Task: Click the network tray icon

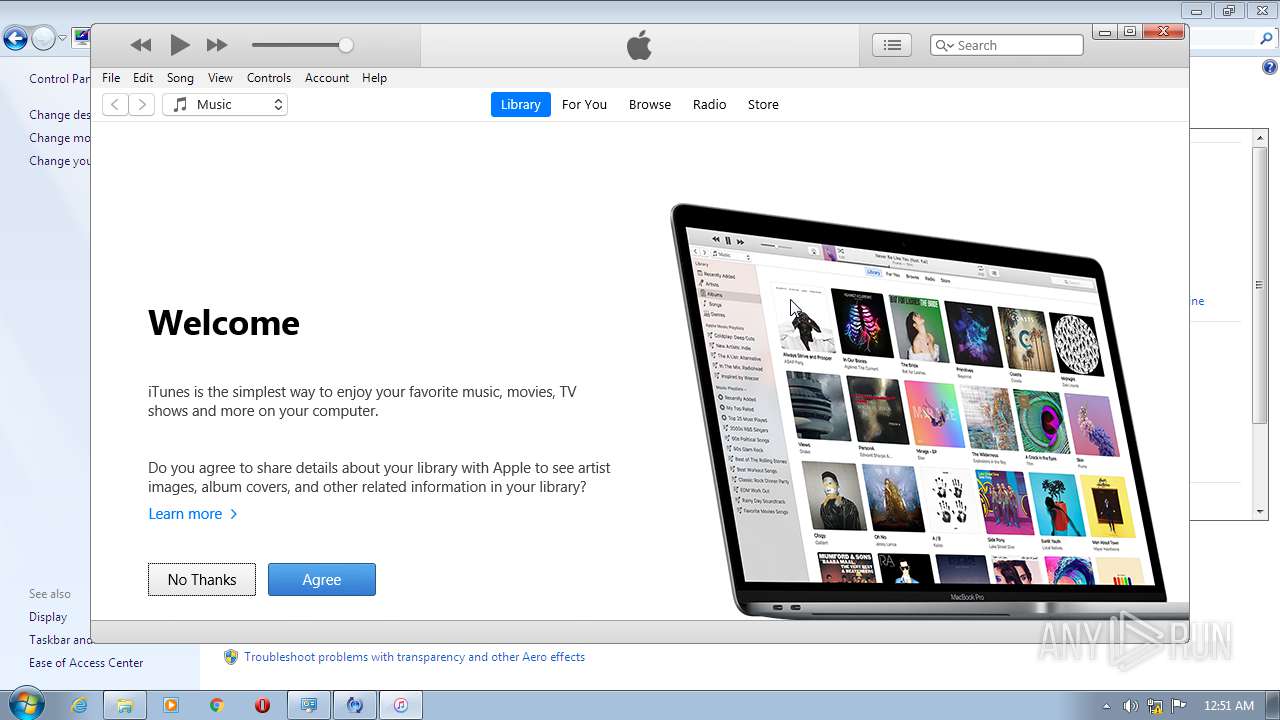Action: click(1155, 706)
